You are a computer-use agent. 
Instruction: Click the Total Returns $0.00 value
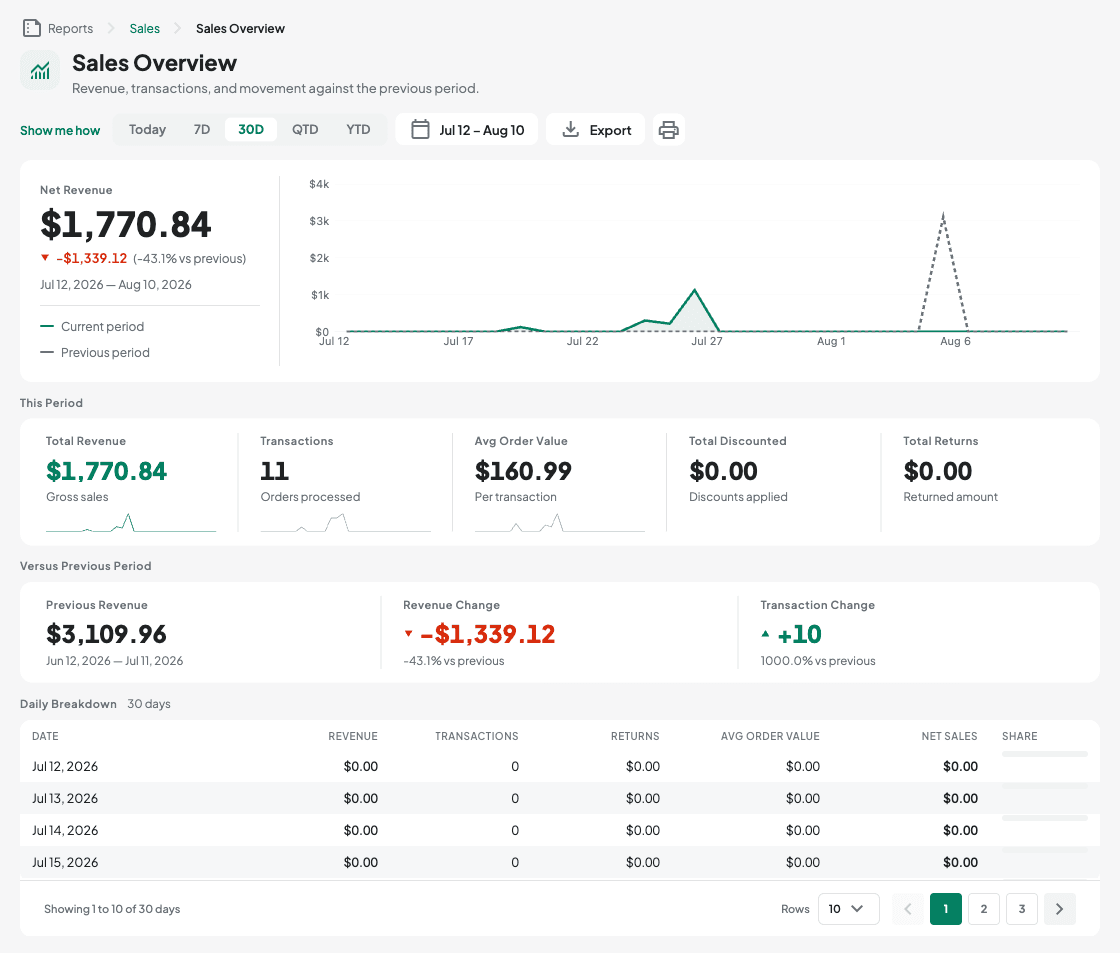(x=937, y=471)
